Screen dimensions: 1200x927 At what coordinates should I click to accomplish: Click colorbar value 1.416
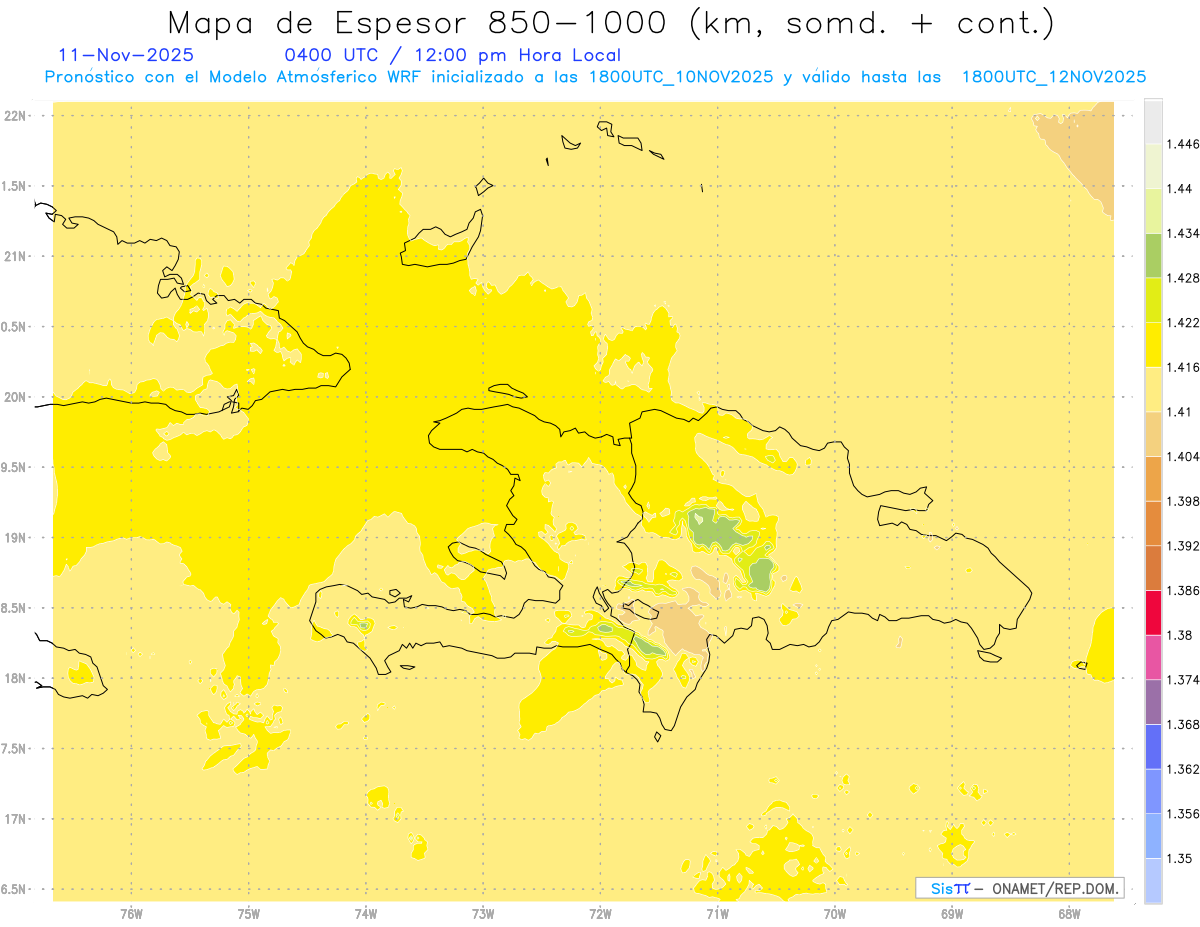[1183, 367]
